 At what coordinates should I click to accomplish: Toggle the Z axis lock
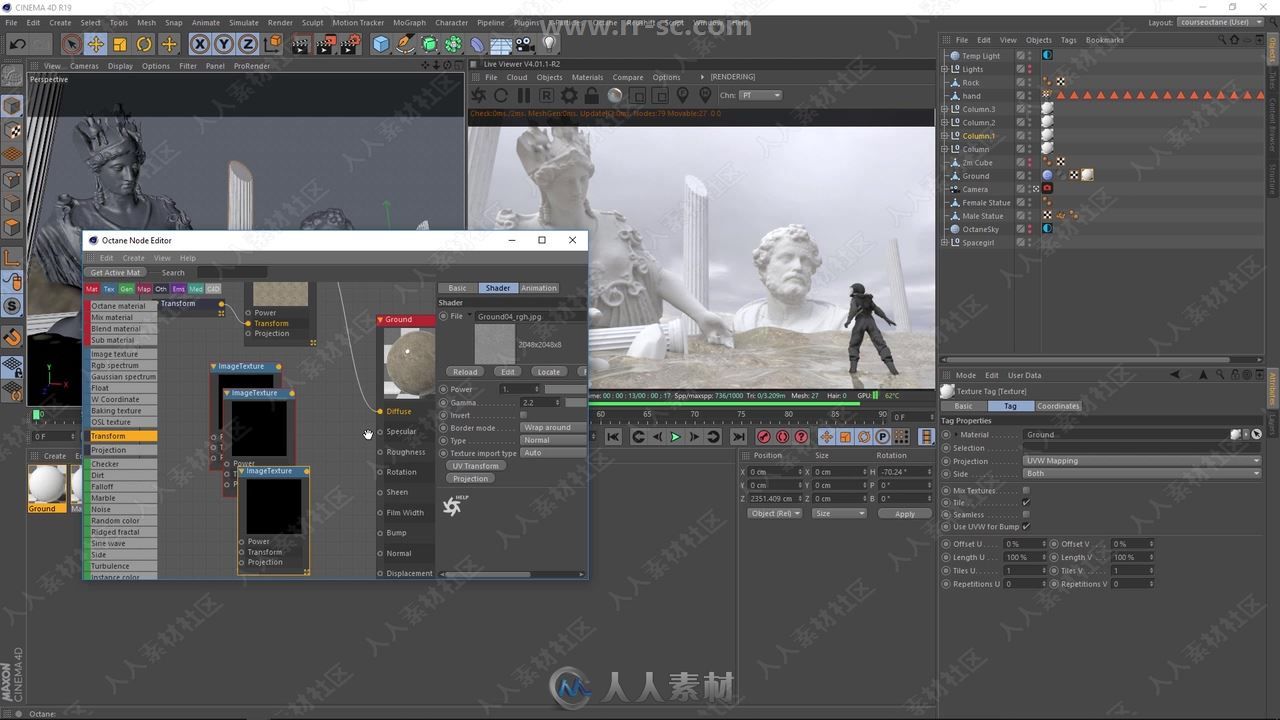pos(247,44)
